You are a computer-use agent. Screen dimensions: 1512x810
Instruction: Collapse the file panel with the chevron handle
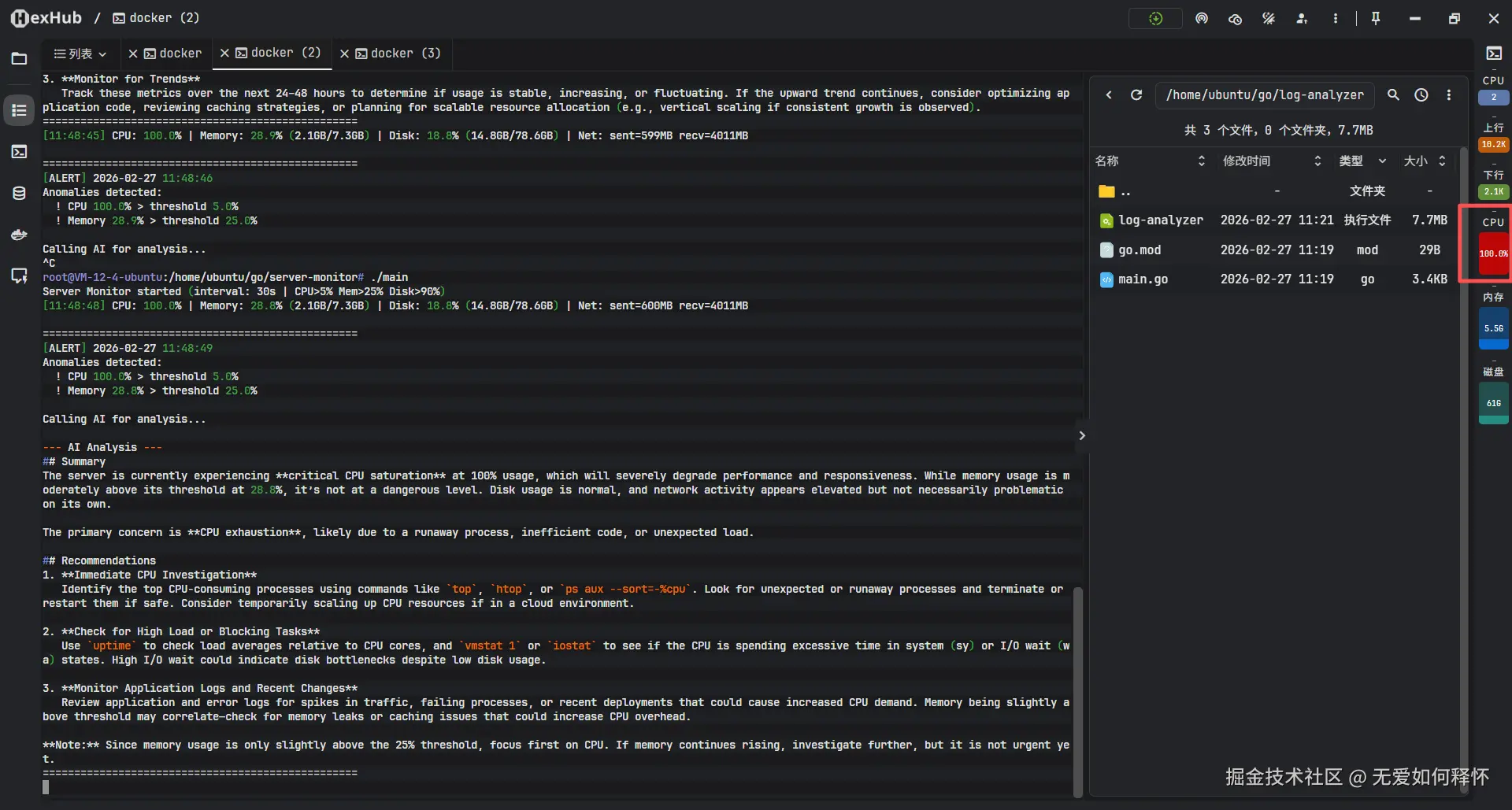coord(1082,436)
